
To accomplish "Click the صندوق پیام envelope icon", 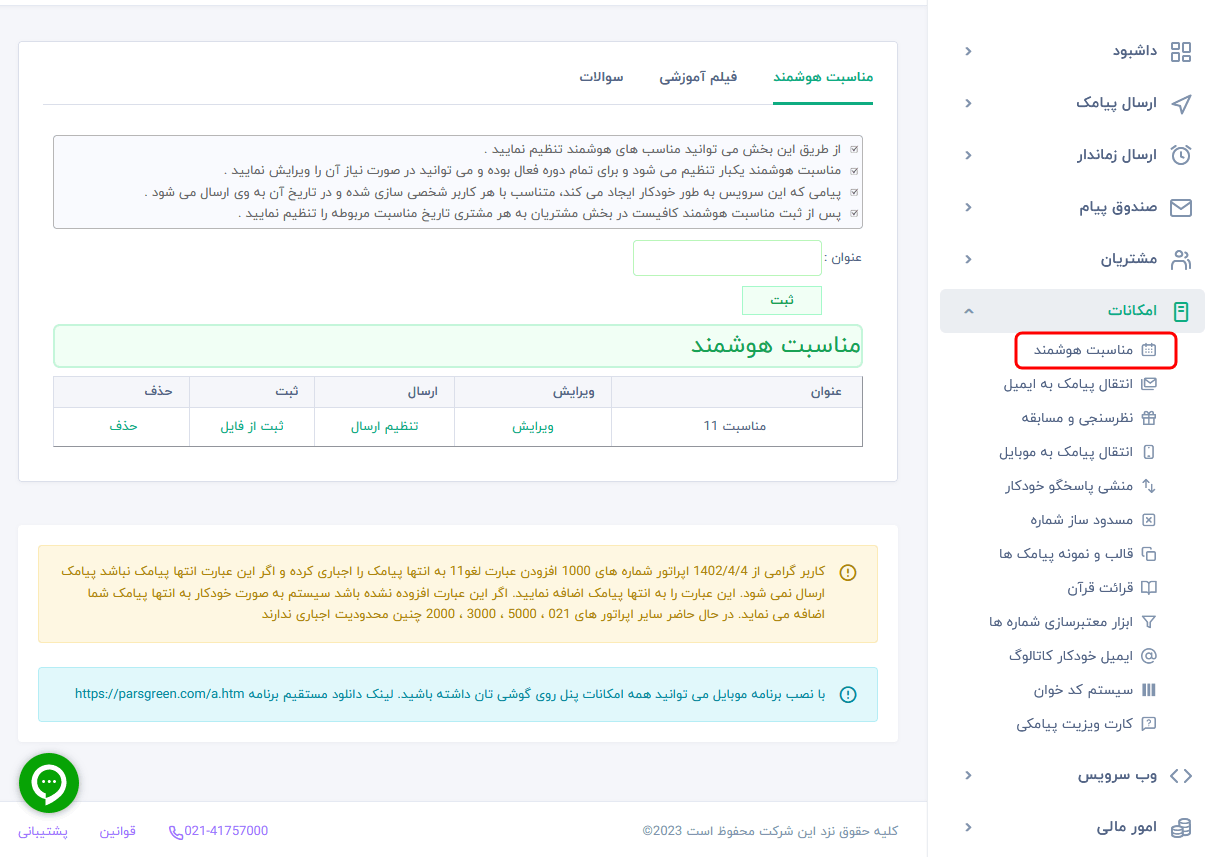I will click(1182, 207).
